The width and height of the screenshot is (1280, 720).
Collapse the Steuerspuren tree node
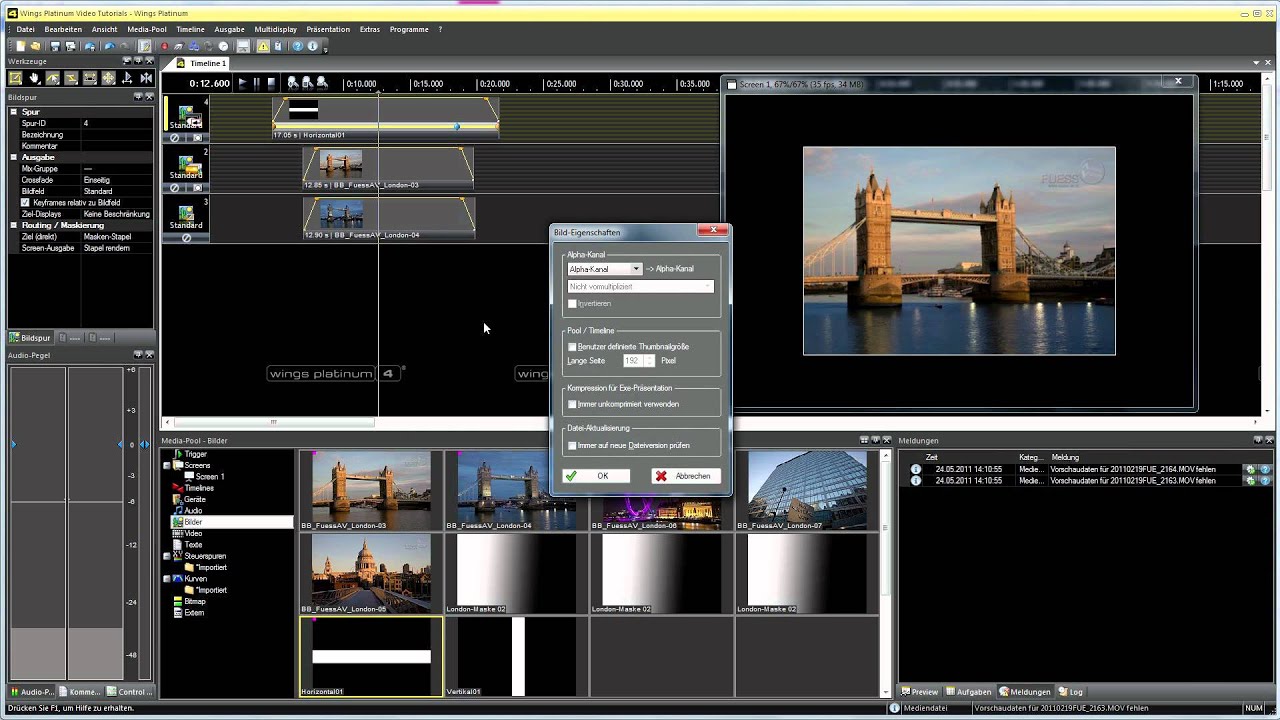[x=167, y=556]
